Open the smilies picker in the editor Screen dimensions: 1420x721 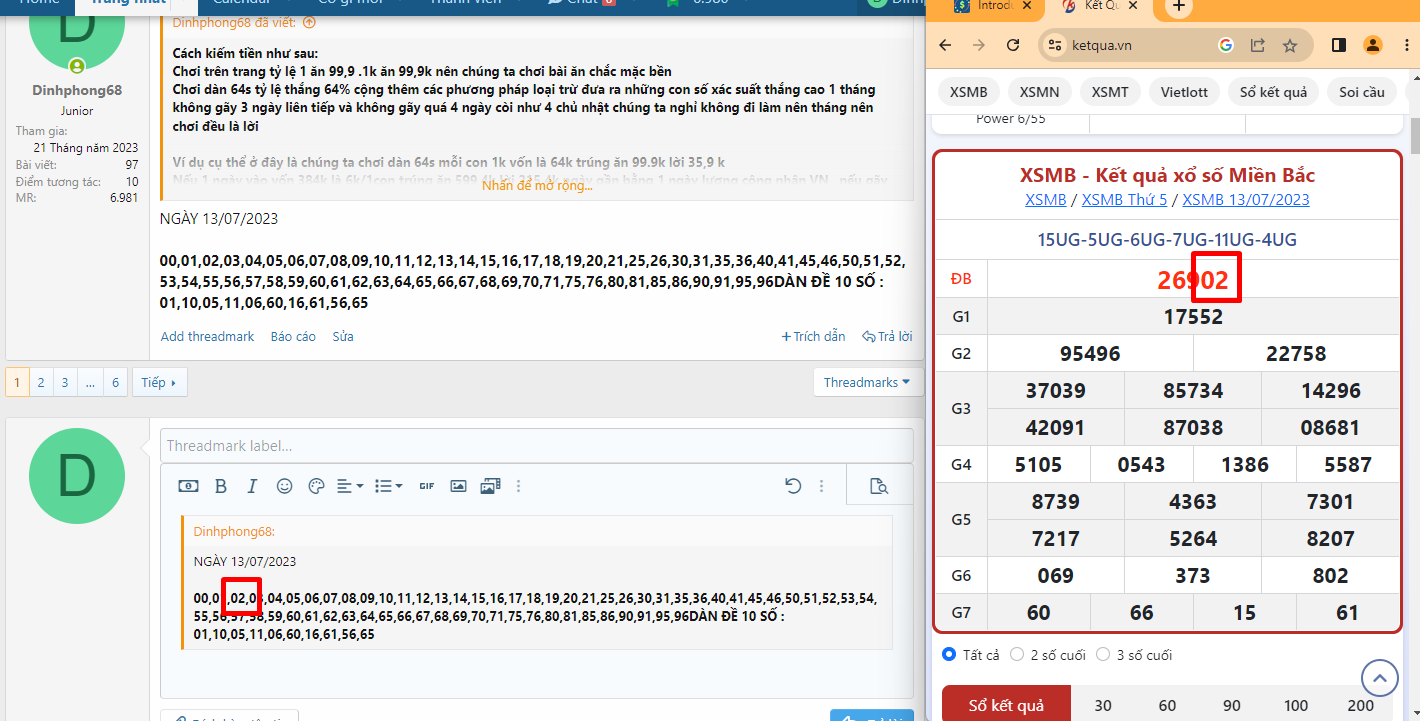[x=284, y=486]
